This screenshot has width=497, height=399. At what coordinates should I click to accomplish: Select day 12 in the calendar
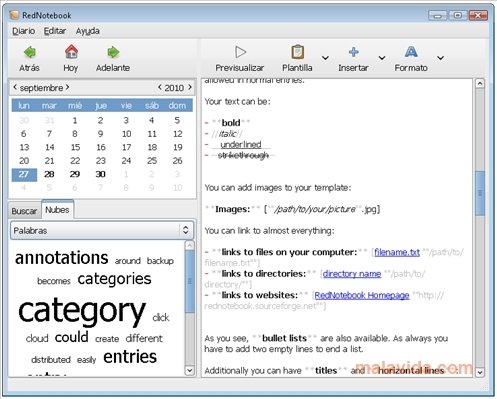(x=178, y=134)
